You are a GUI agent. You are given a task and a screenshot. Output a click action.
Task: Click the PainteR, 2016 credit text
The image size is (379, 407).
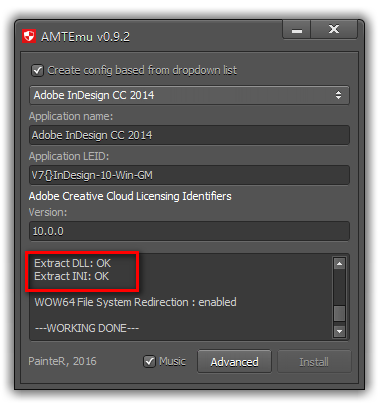[62, 361]
